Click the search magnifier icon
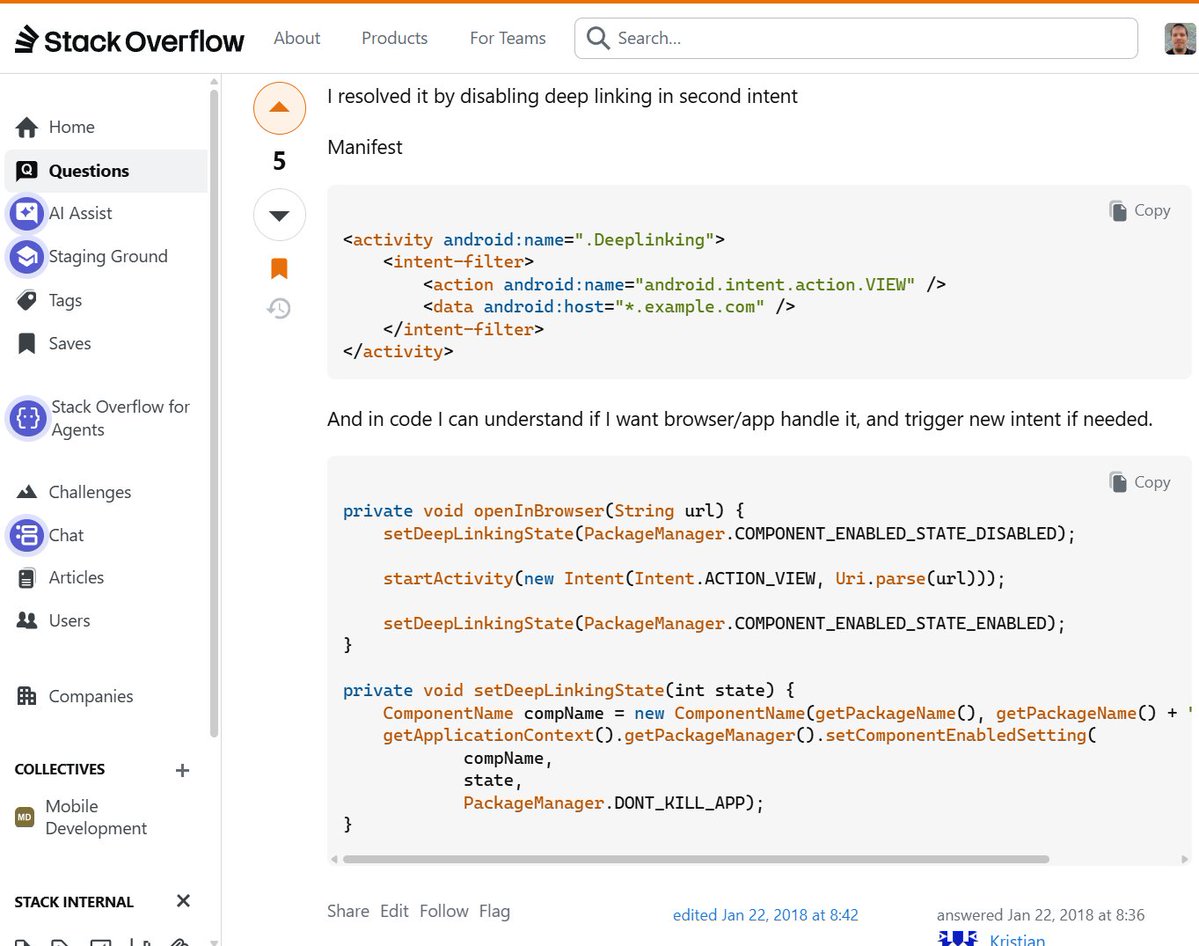Screen dimensions: 1199x946 [x=598, y=38]
